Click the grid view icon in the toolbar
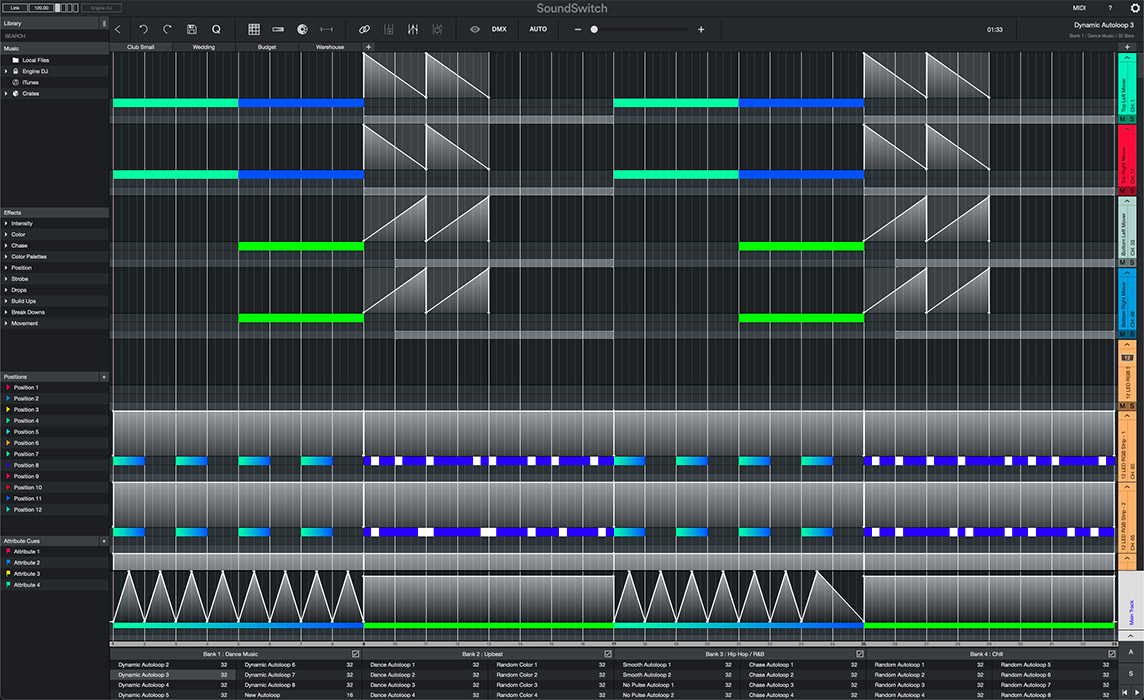The height and width of the screenshot is (700, 1144). tap(254, 30)
